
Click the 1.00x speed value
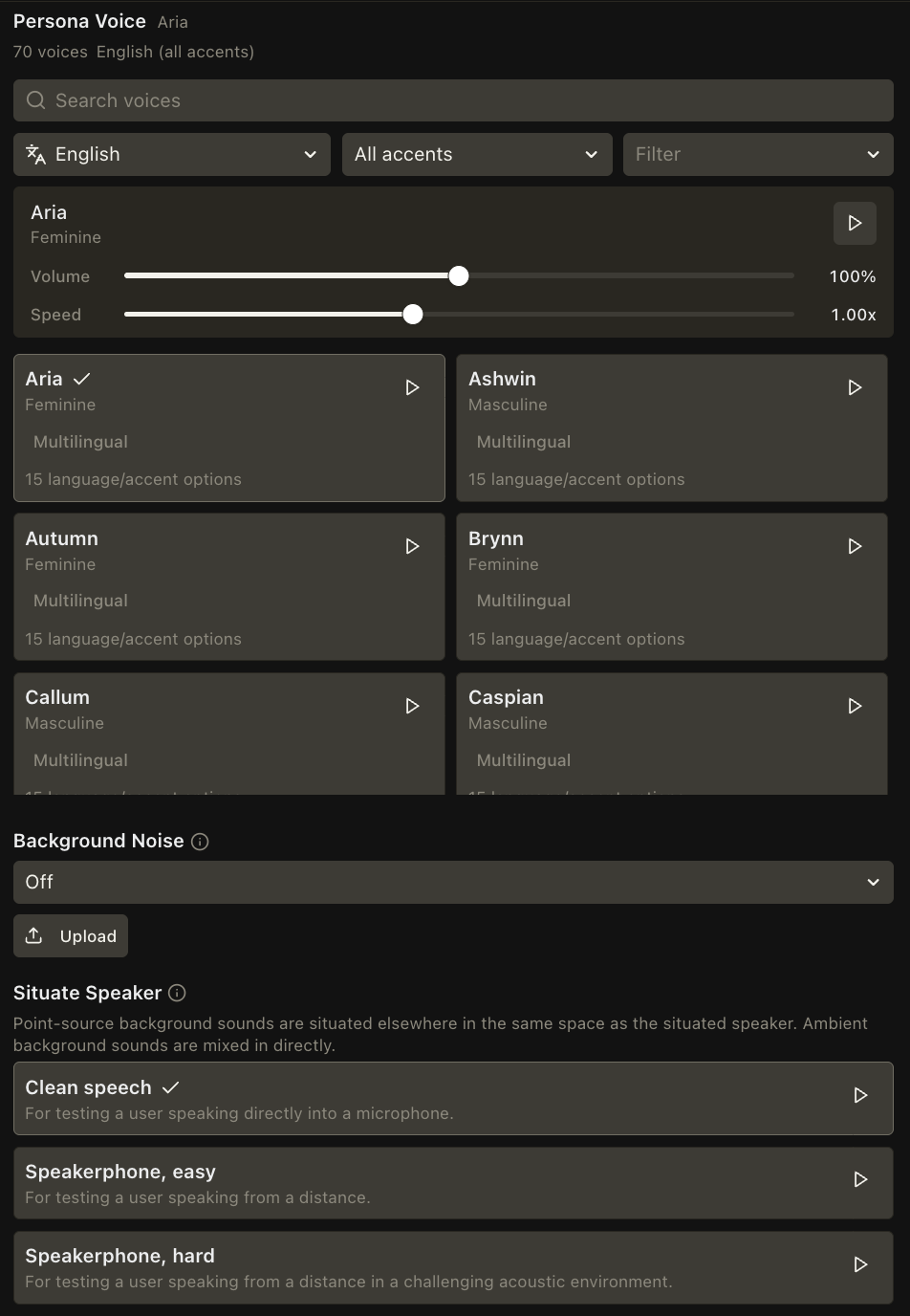[x=854, y=315]
